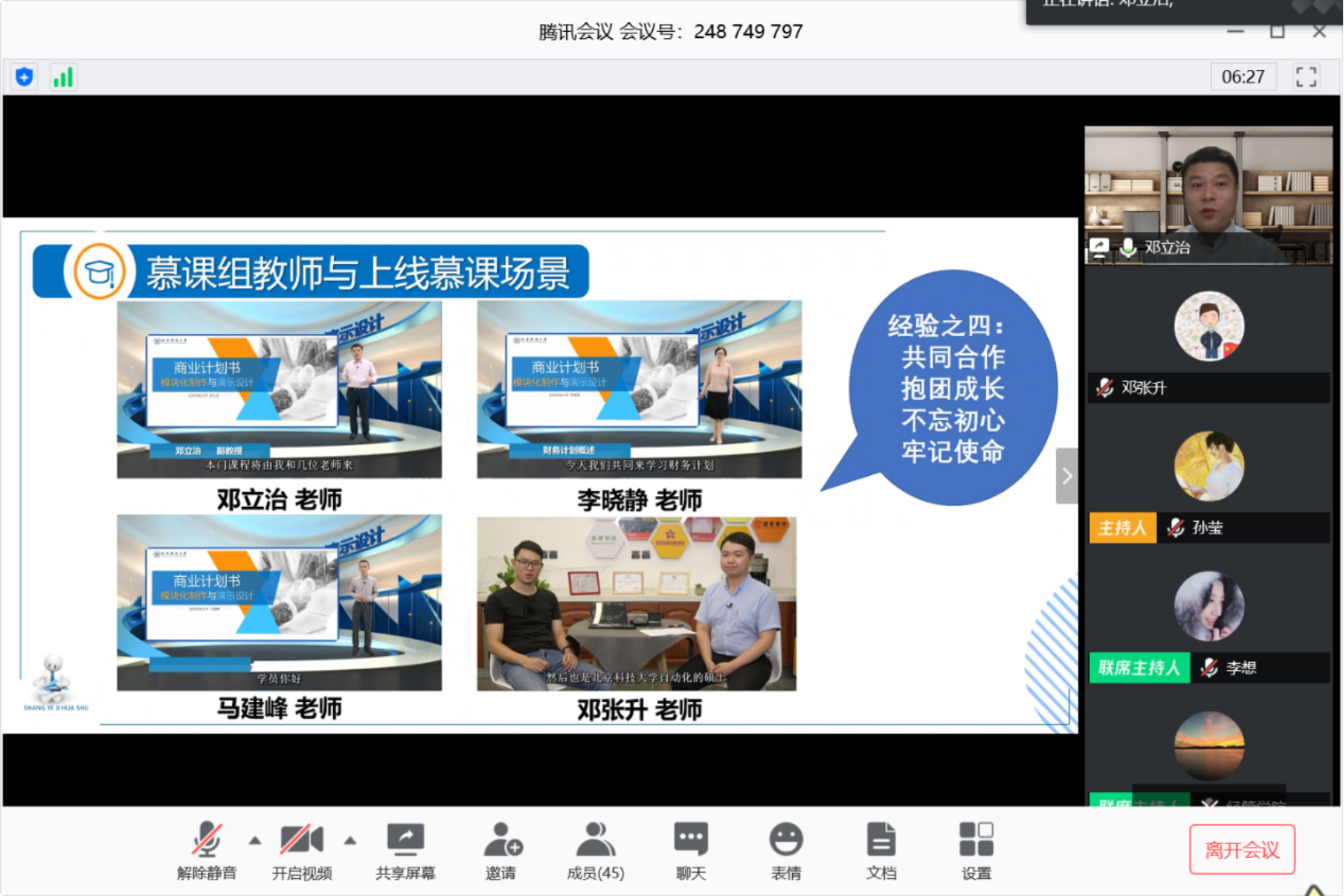Viewport: 1344px width, 896px height.
Task: Click the meeting security shield icon
Action: click(x=23, y=76)
